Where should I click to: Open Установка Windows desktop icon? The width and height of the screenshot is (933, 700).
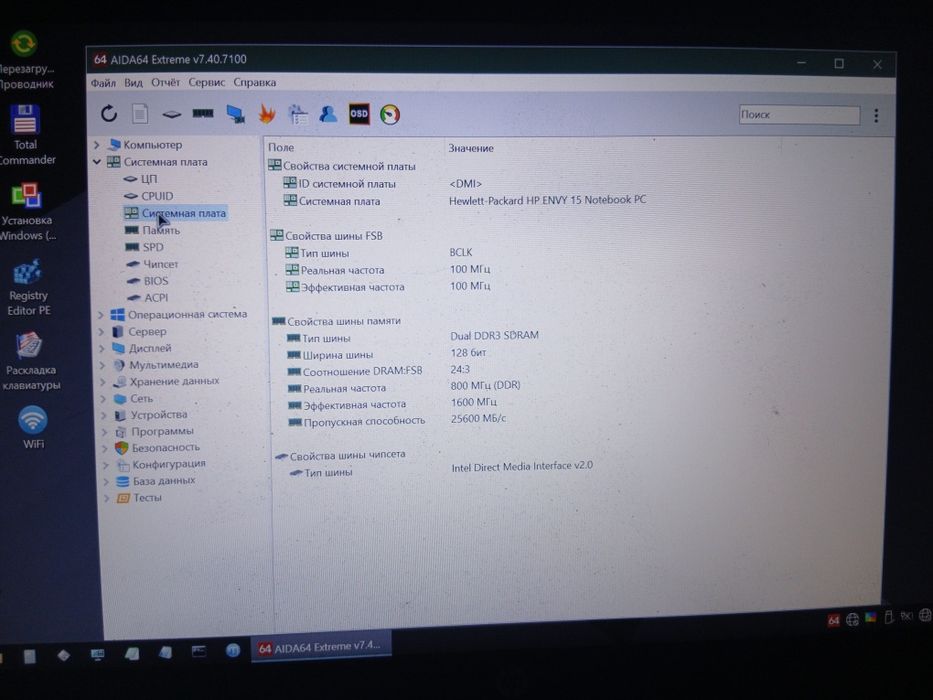27,212
